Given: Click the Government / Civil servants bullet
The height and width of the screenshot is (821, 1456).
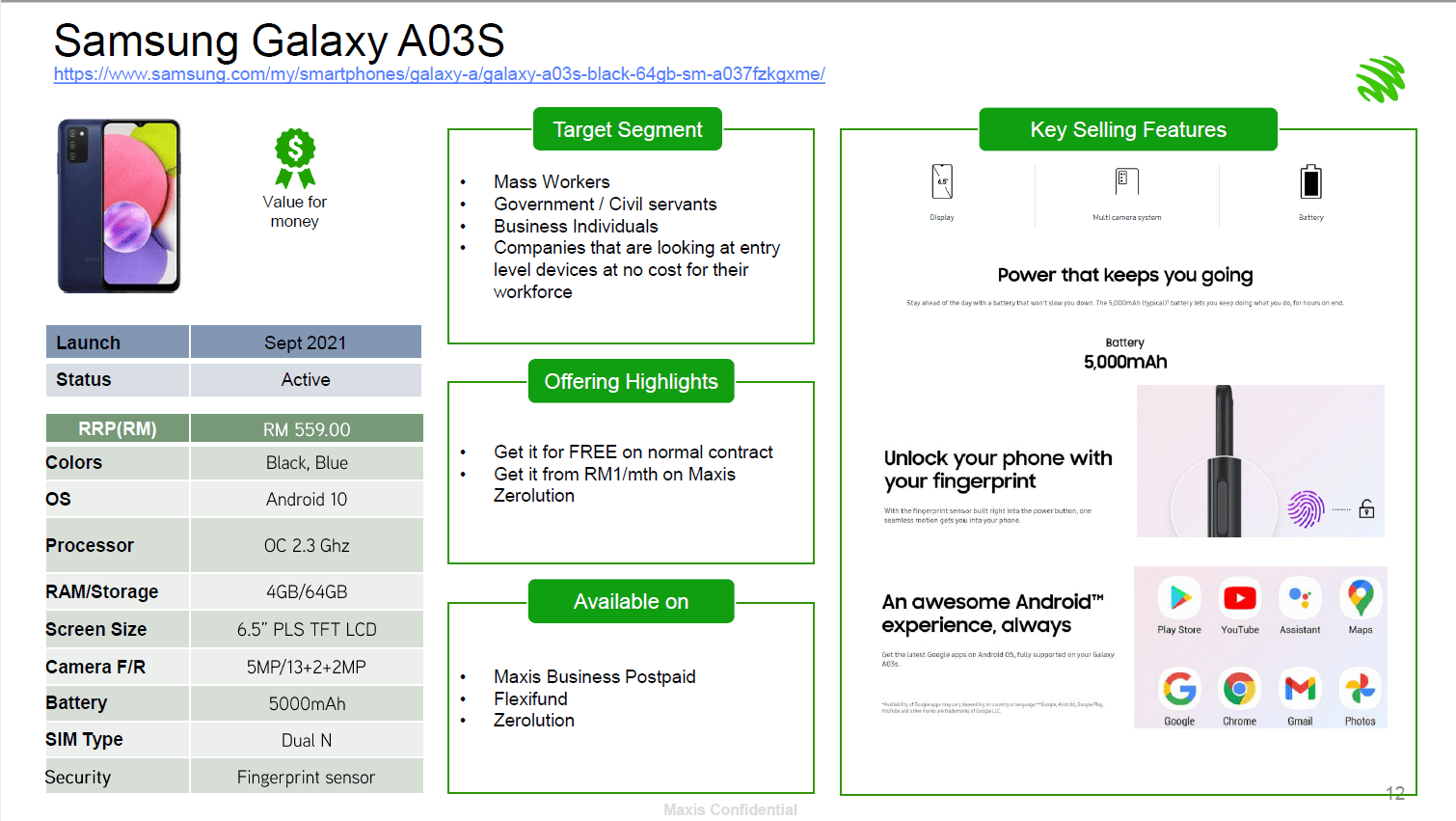Looking at the screenshot, I should [606, 204].
